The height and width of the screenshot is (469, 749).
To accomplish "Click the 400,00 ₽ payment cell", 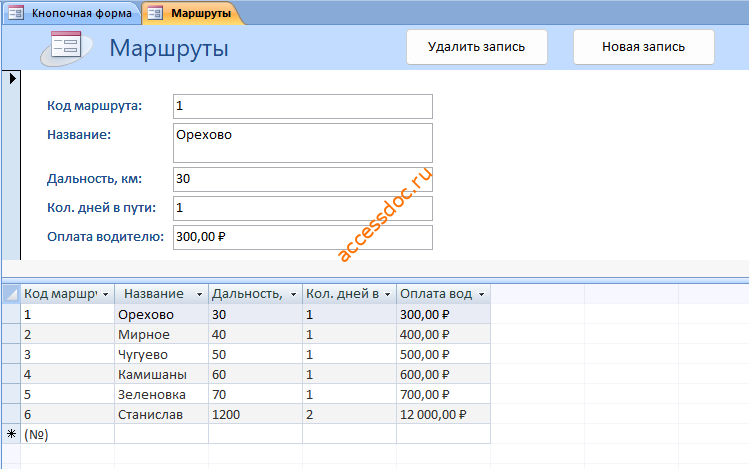I will (x=443, y=334).
